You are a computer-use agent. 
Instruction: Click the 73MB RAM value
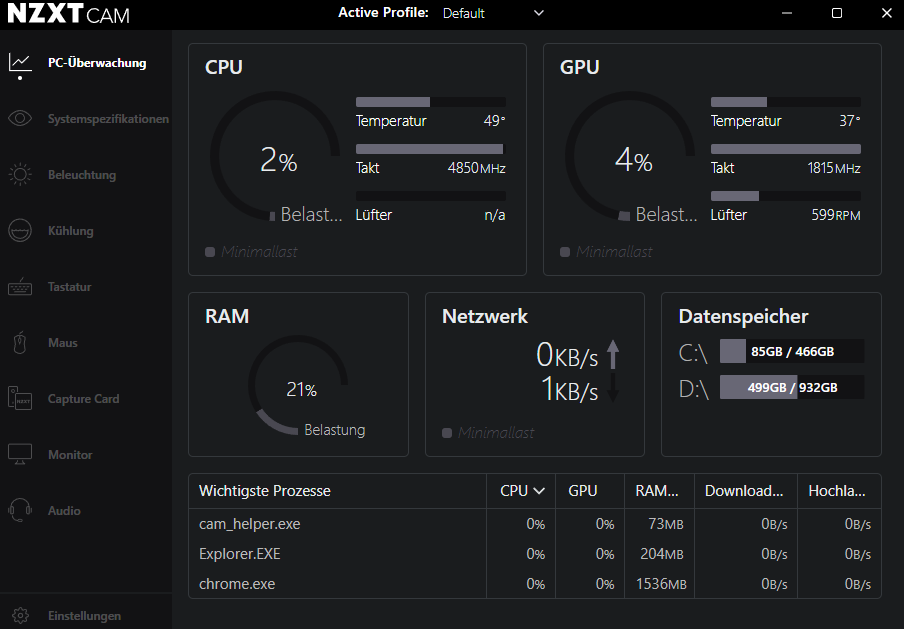pos(666,524)
